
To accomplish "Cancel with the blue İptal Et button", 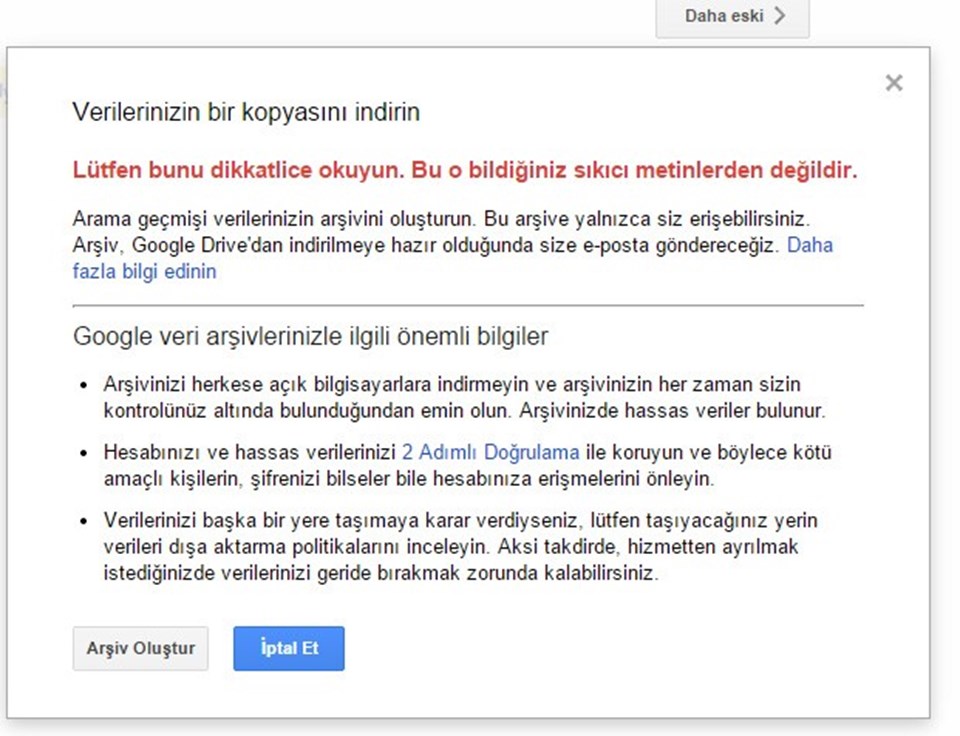I will tap(289, 648).
